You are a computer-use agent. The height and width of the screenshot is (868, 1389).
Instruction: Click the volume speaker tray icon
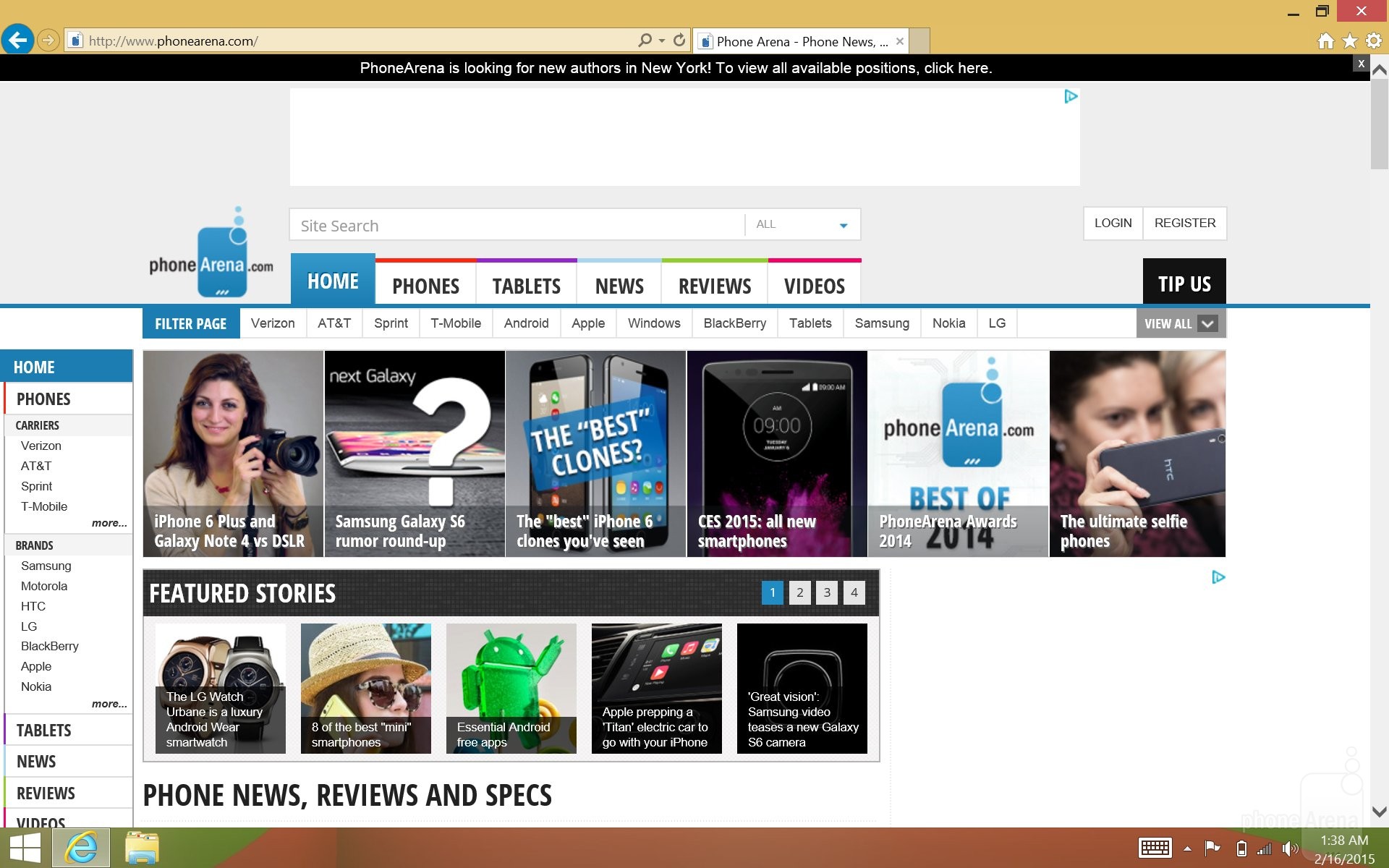[x=1289, y=848]
